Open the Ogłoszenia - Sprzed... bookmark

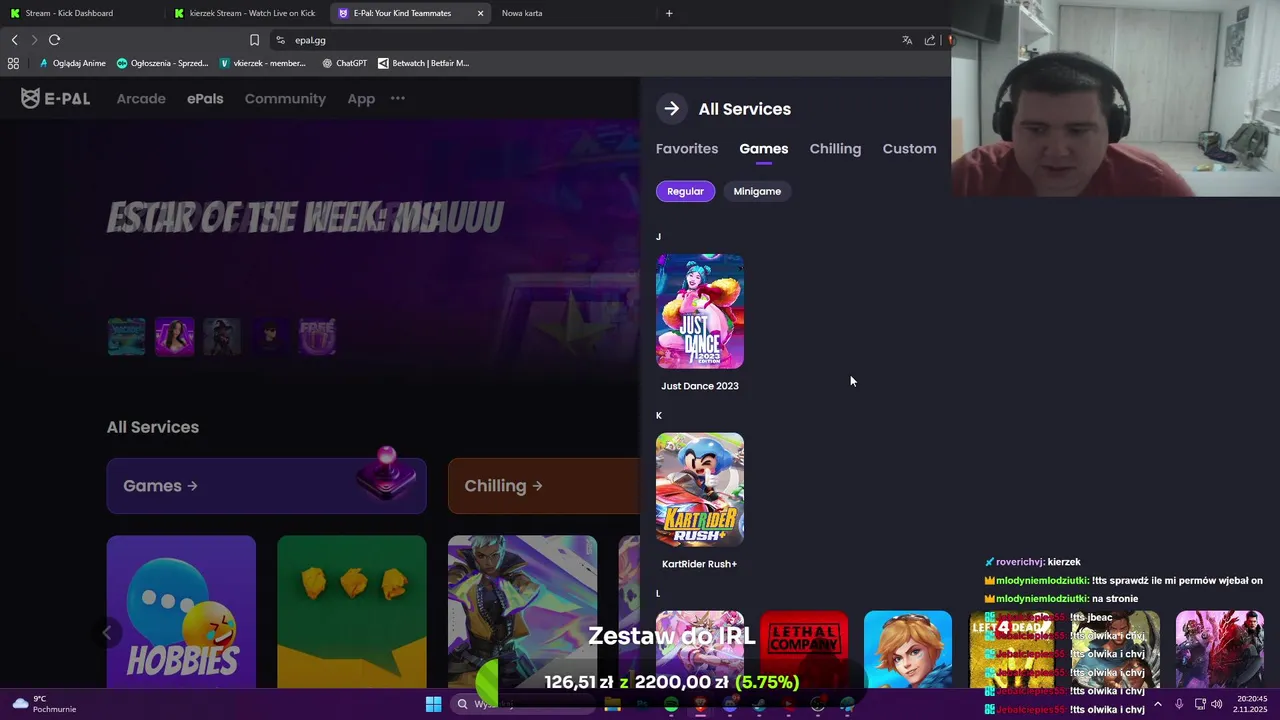click(162, 63)
